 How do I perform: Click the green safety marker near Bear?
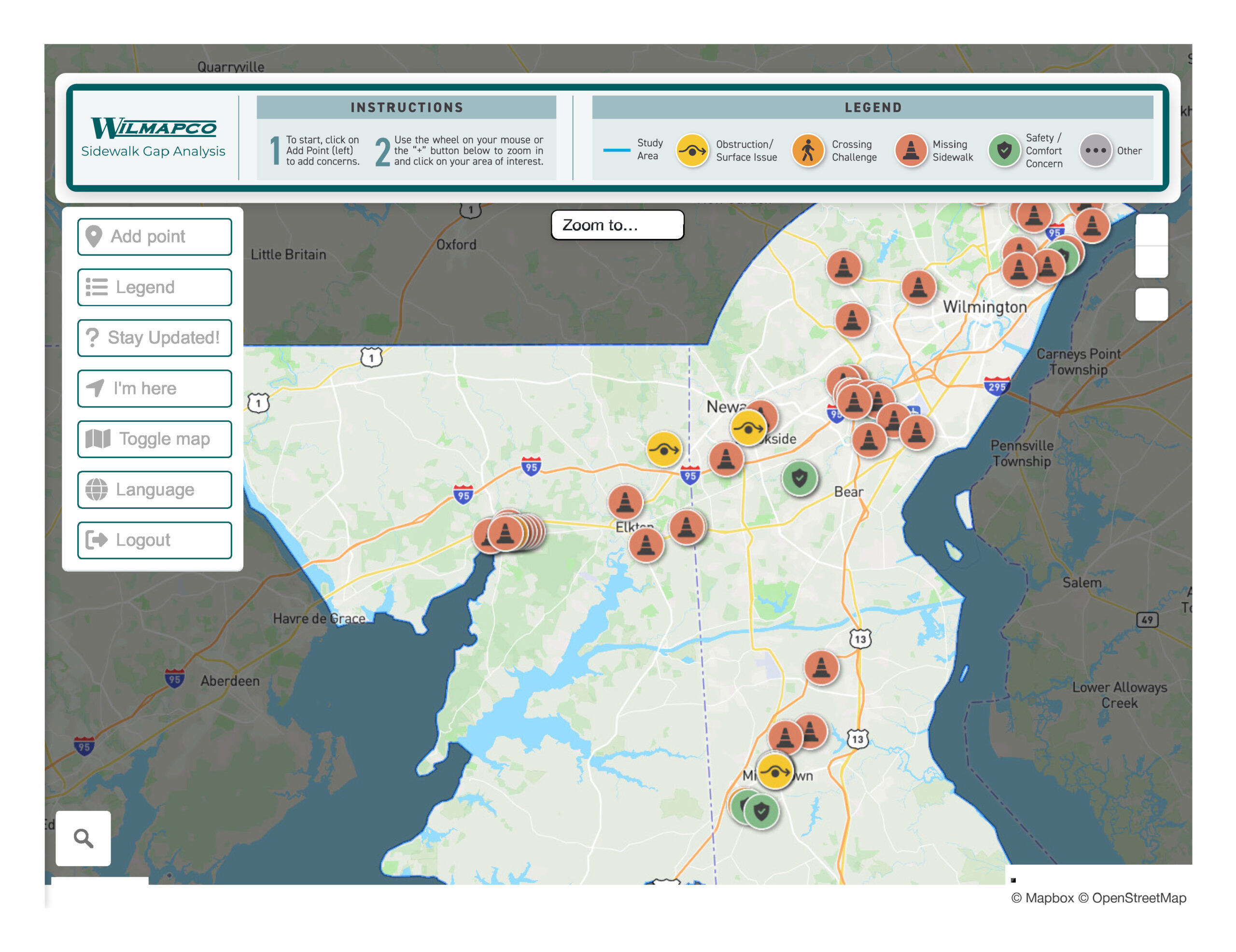(799, 478)
